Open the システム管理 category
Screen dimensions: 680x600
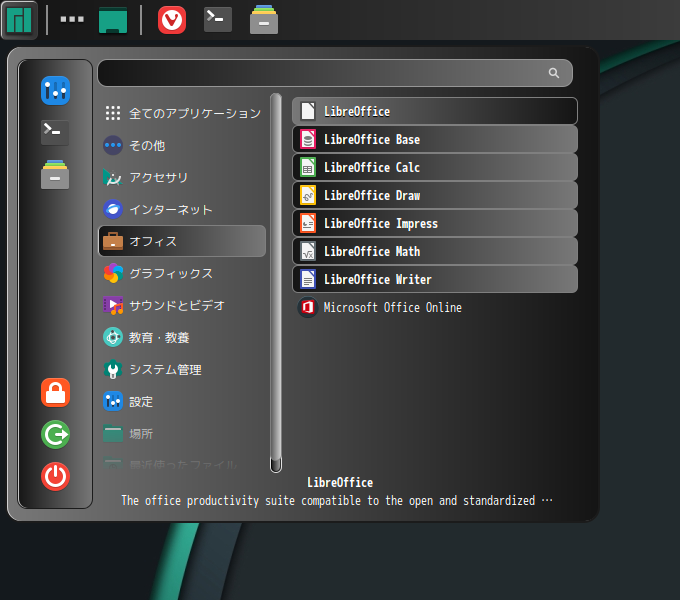tap(182, 369)
